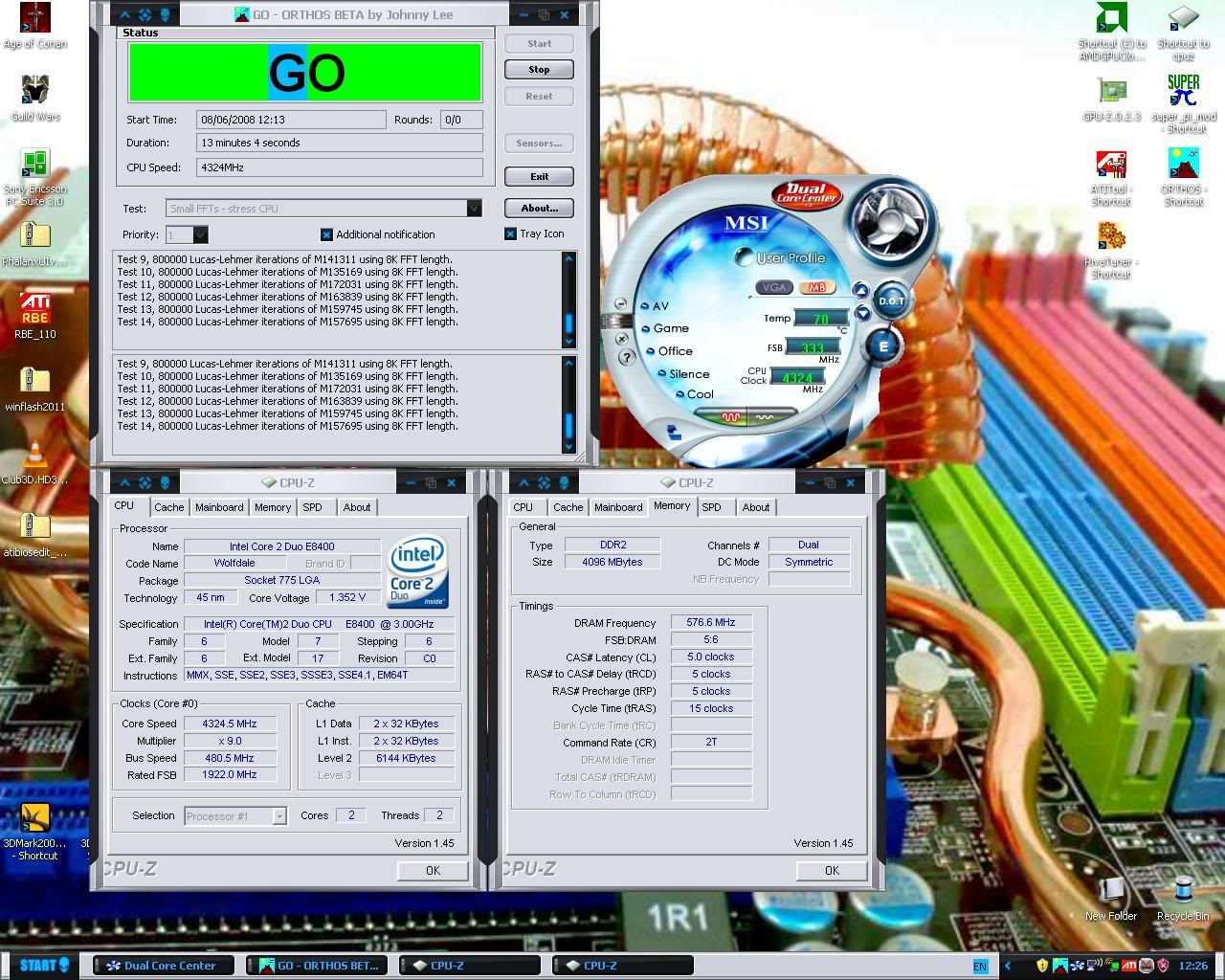Switch to Cache tab in left CPU-Z window

click(169, 507)
